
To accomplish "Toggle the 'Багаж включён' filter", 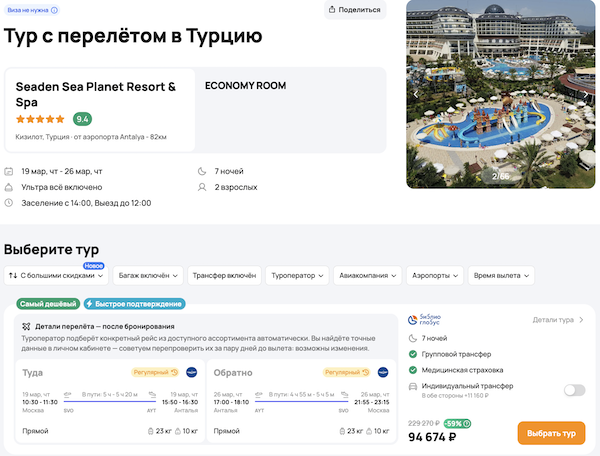I will tap(149, 275).
